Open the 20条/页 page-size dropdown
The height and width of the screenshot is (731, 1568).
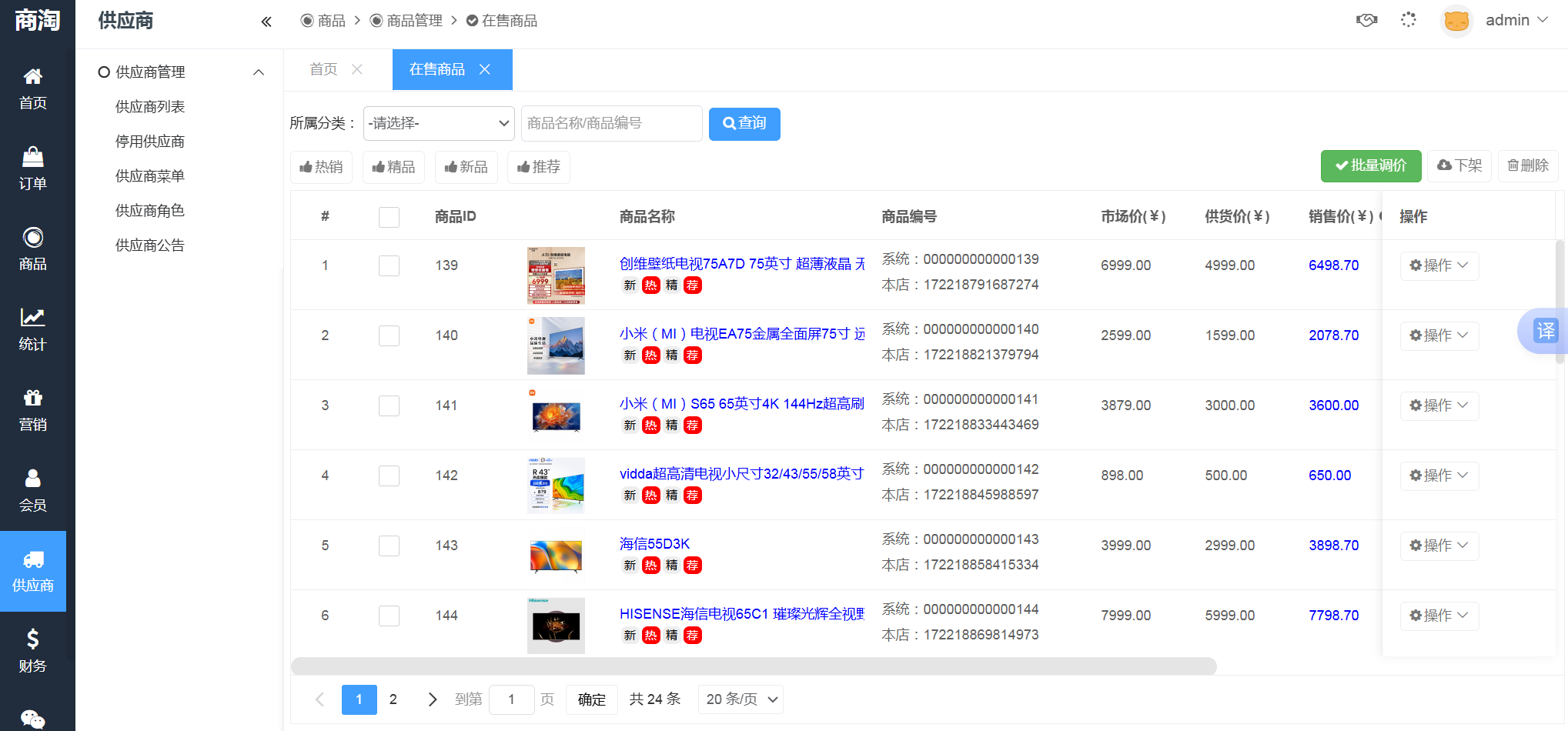(740, 699)
